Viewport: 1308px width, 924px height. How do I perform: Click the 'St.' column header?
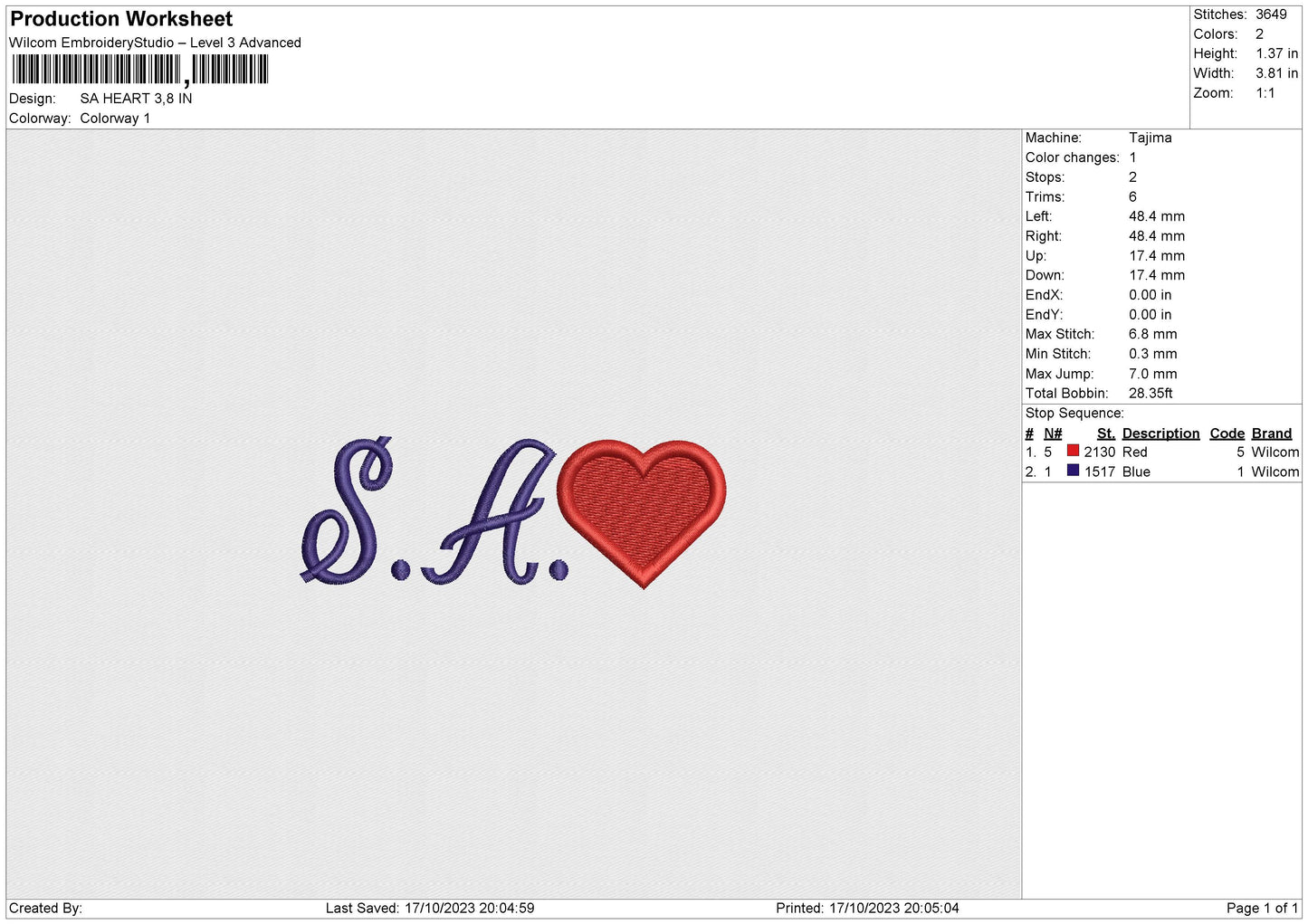[1106, 433]
